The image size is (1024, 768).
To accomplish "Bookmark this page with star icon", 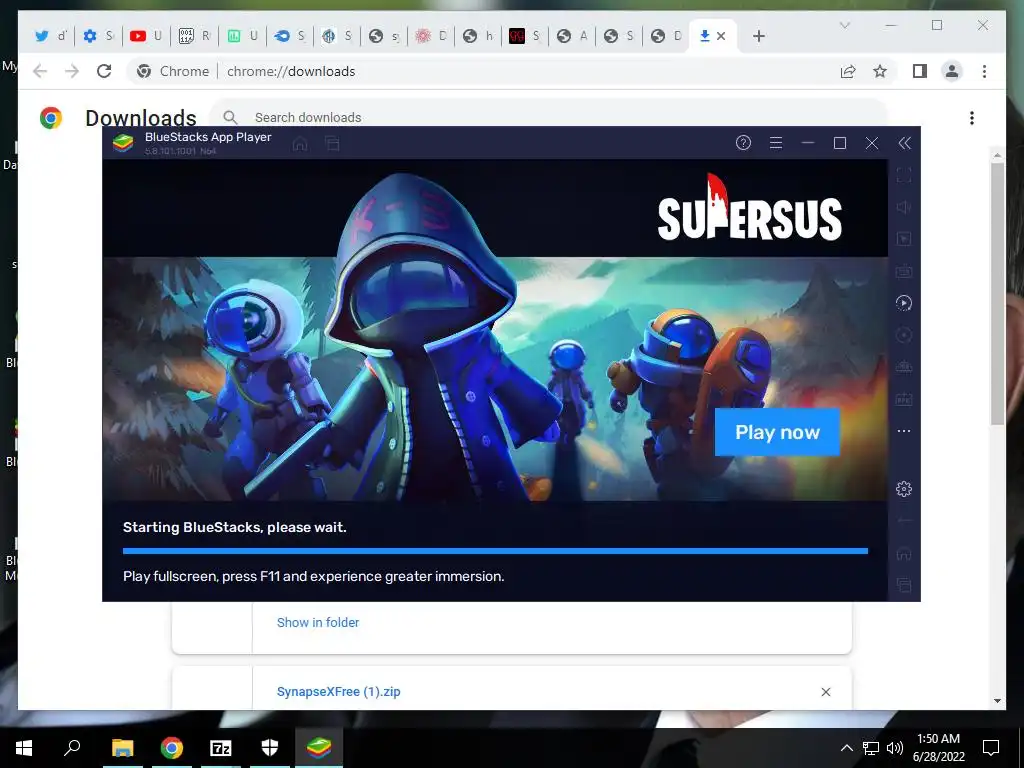I will click(x=880, y=71).
